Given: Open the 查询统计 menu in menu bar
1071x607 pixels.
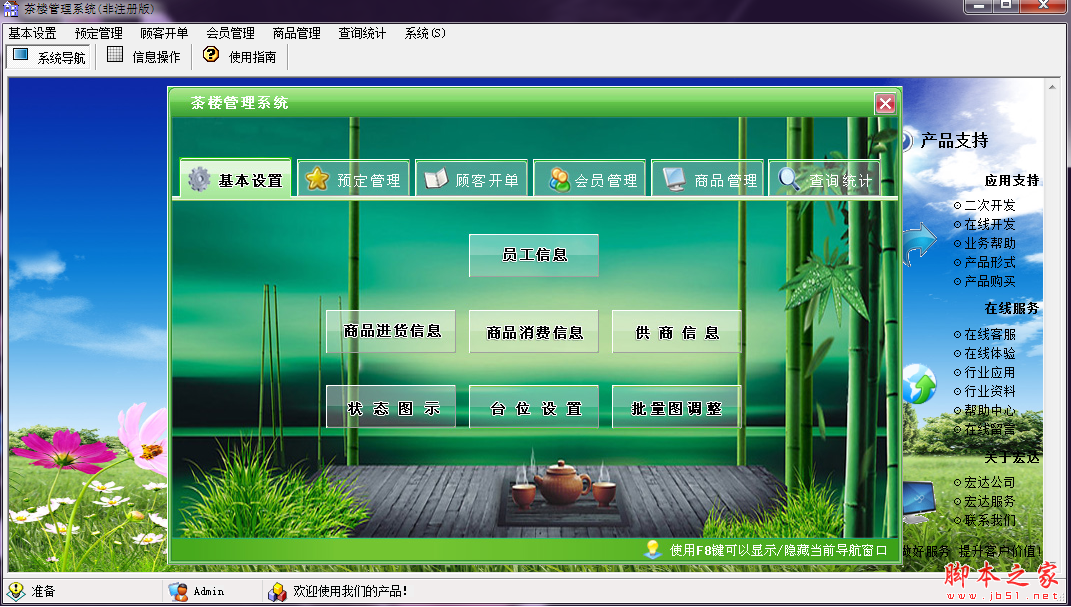Looking at the screenshot, I should 363,33.
